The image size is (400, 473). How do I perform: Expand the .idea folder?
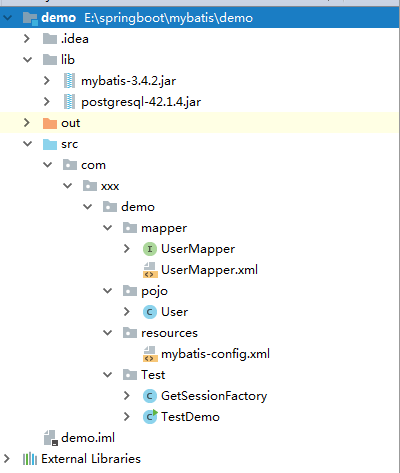(x=27, y=39)
